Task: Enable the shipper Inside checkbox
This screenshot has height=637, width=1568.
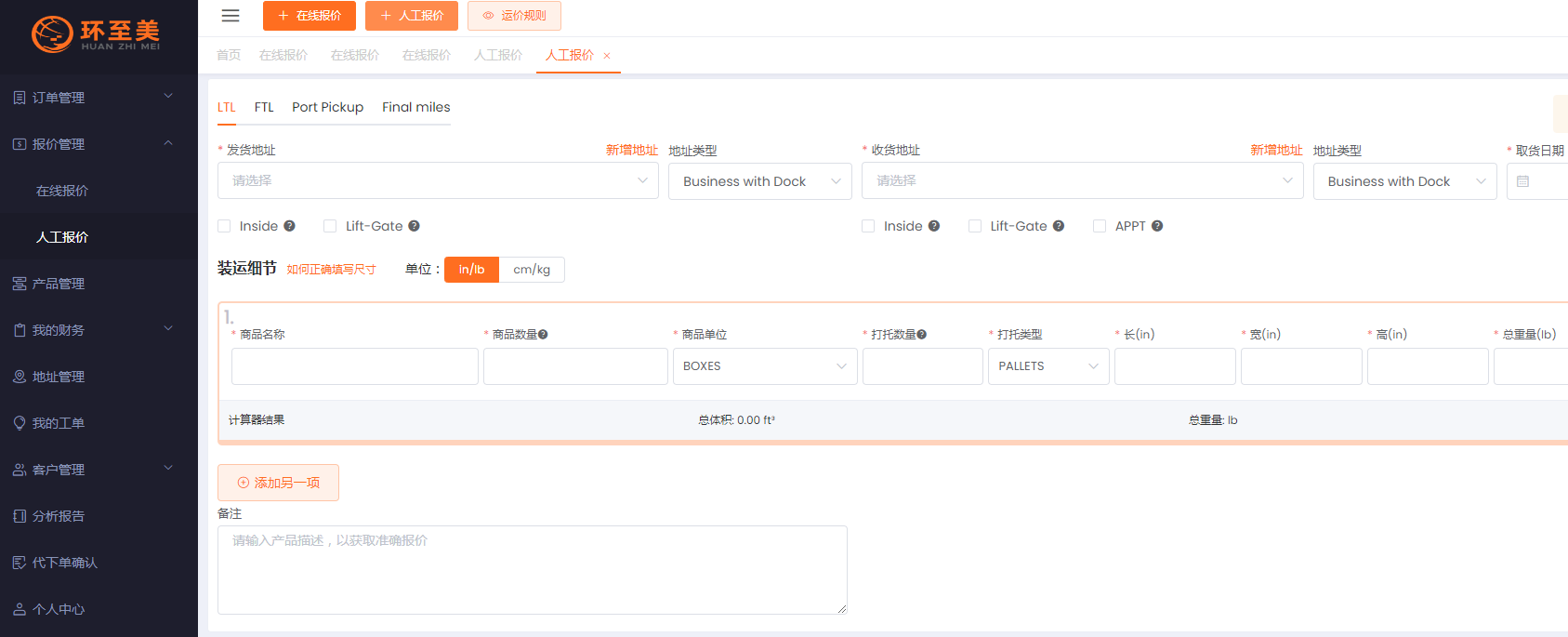Action: [224, 226]
